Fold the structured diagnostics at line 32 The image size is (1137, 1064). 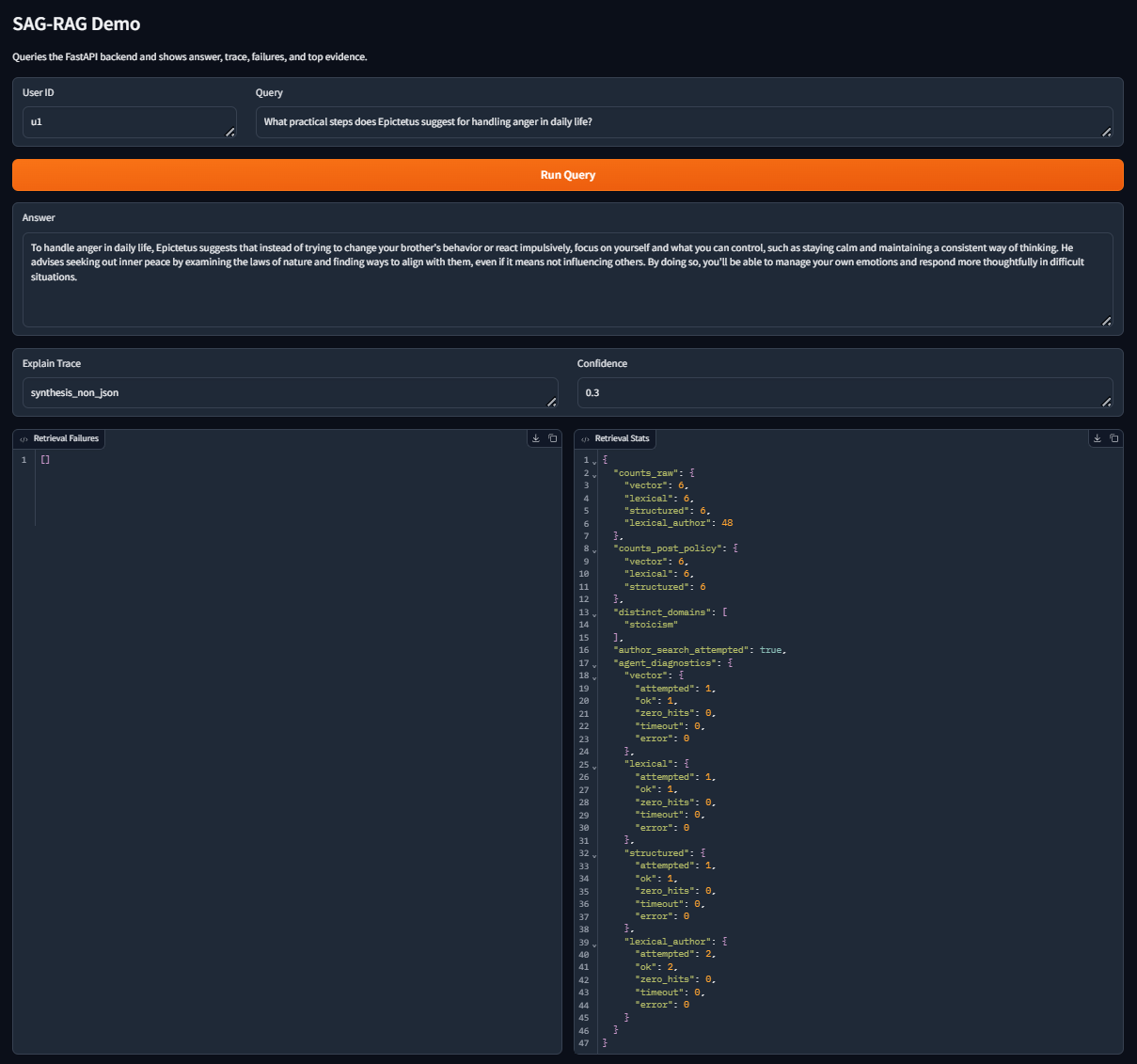pyautogui.click(x=594, y=854)
